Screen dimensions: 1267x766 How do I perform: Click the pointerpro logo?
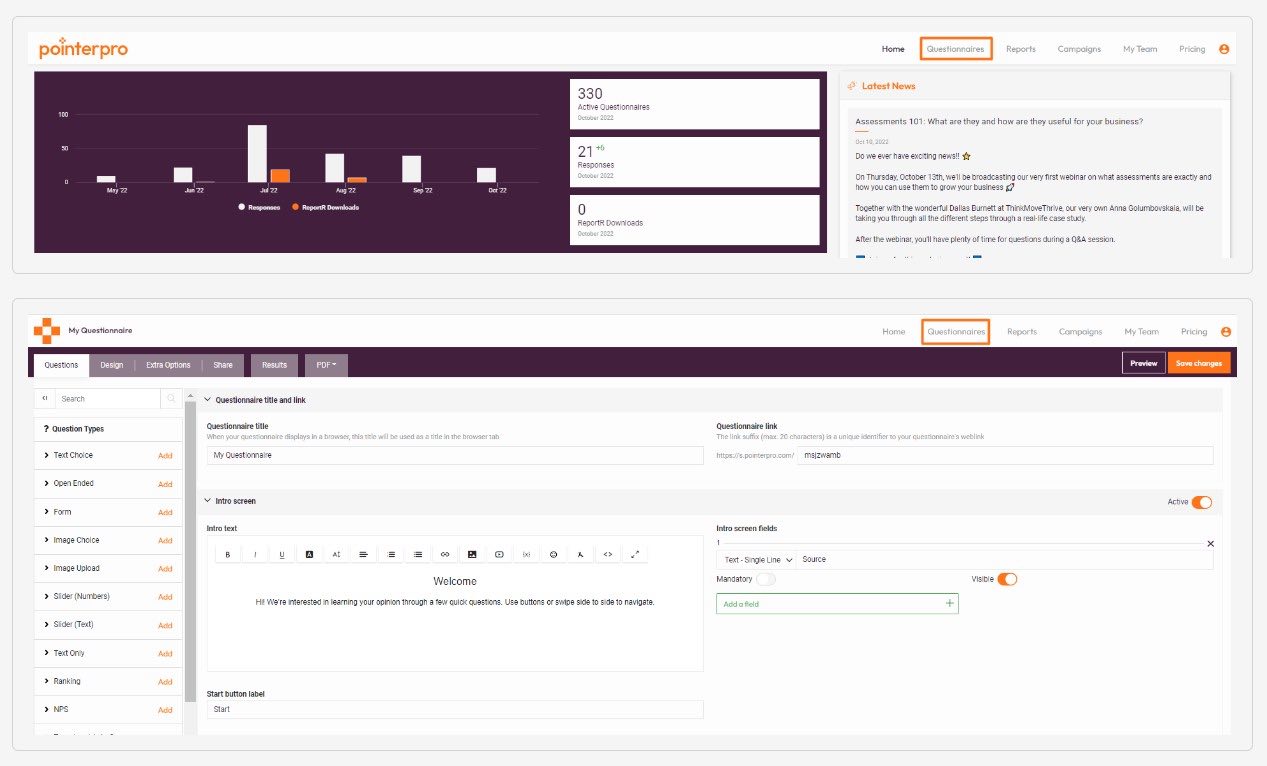coord(82,47)
